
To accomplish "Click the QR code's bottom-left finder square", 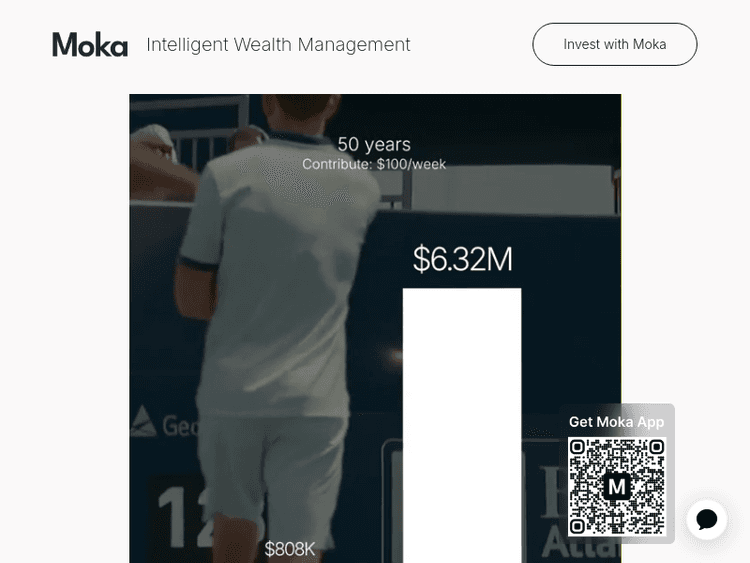I will pos(577,527).
